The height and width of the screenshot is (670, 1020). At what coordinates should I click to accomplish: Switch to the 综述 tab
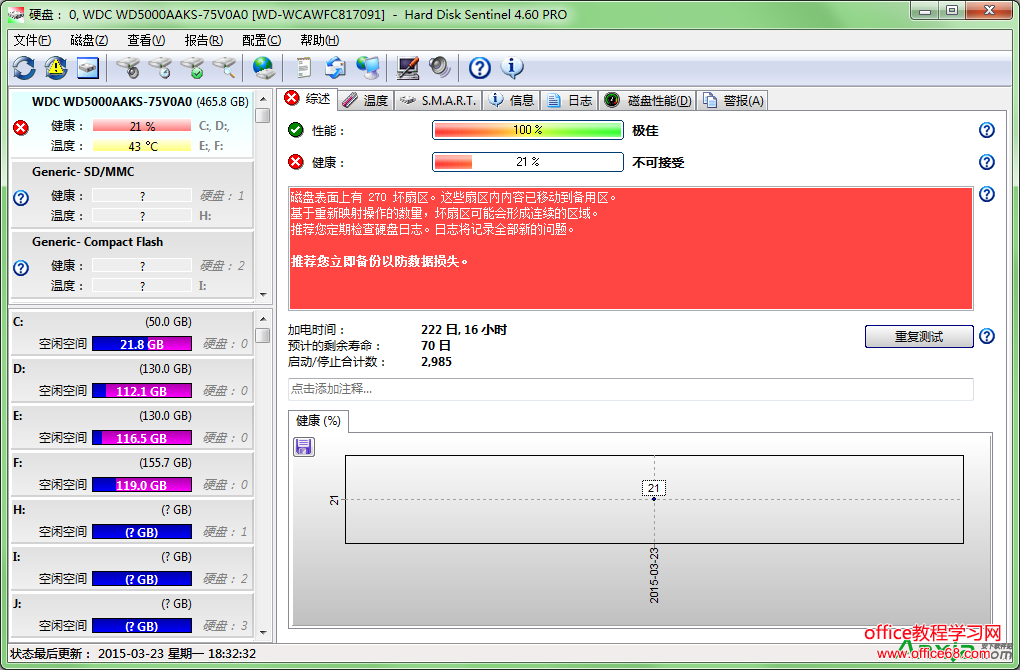click(309, 99)
